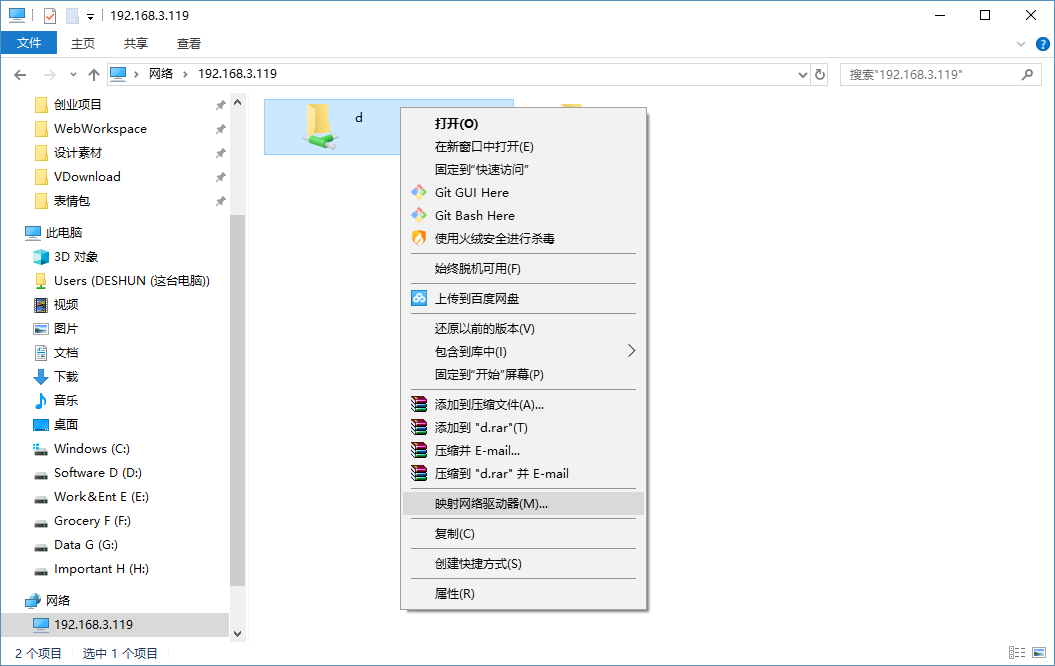The width and height of the screenshot is (1055, 666).
Task: Switch to the 共享 ribbon tab
Action: (x=135, y=44)
